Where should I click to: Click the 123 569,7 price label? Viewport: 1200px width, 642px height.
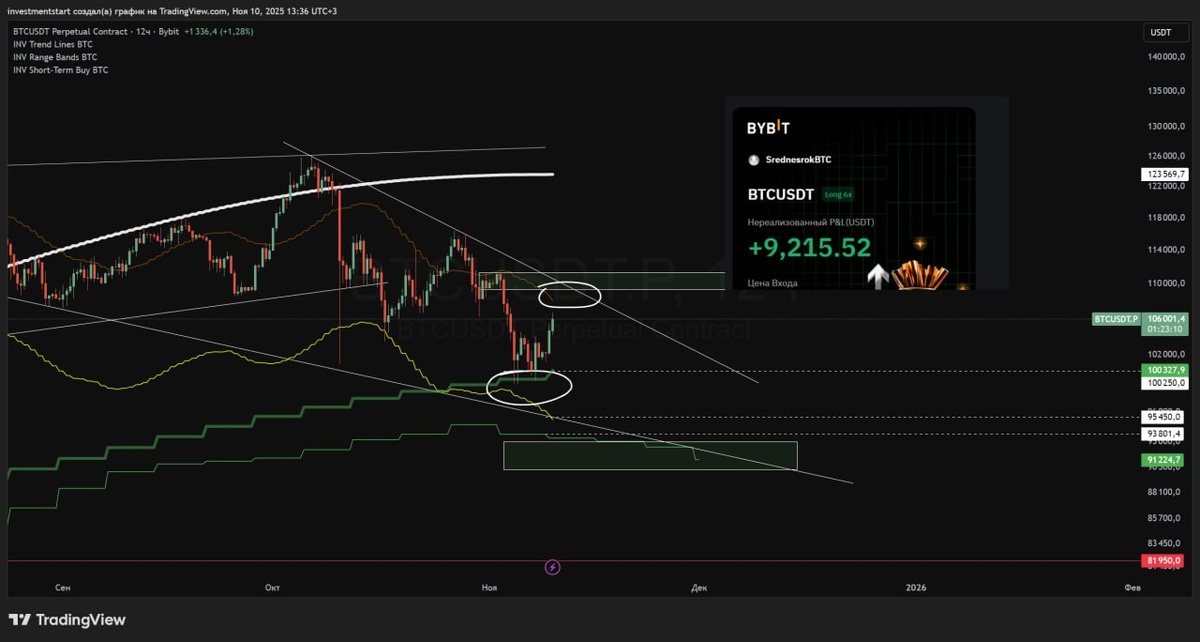(1166, 174)
